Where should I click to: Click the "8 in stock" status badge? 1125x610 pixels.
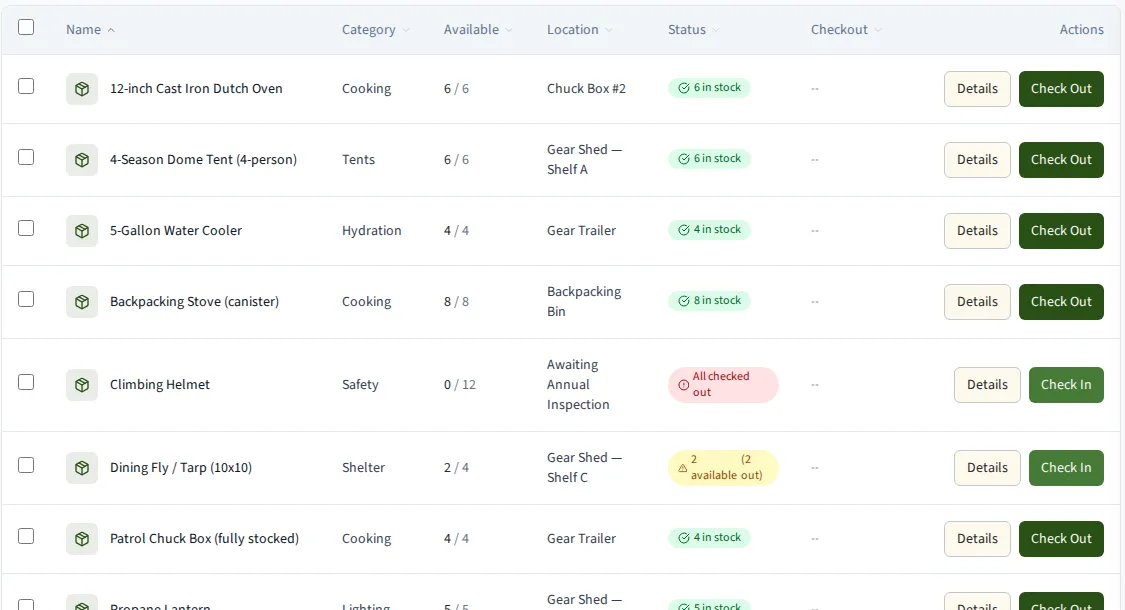coord(709,301)
